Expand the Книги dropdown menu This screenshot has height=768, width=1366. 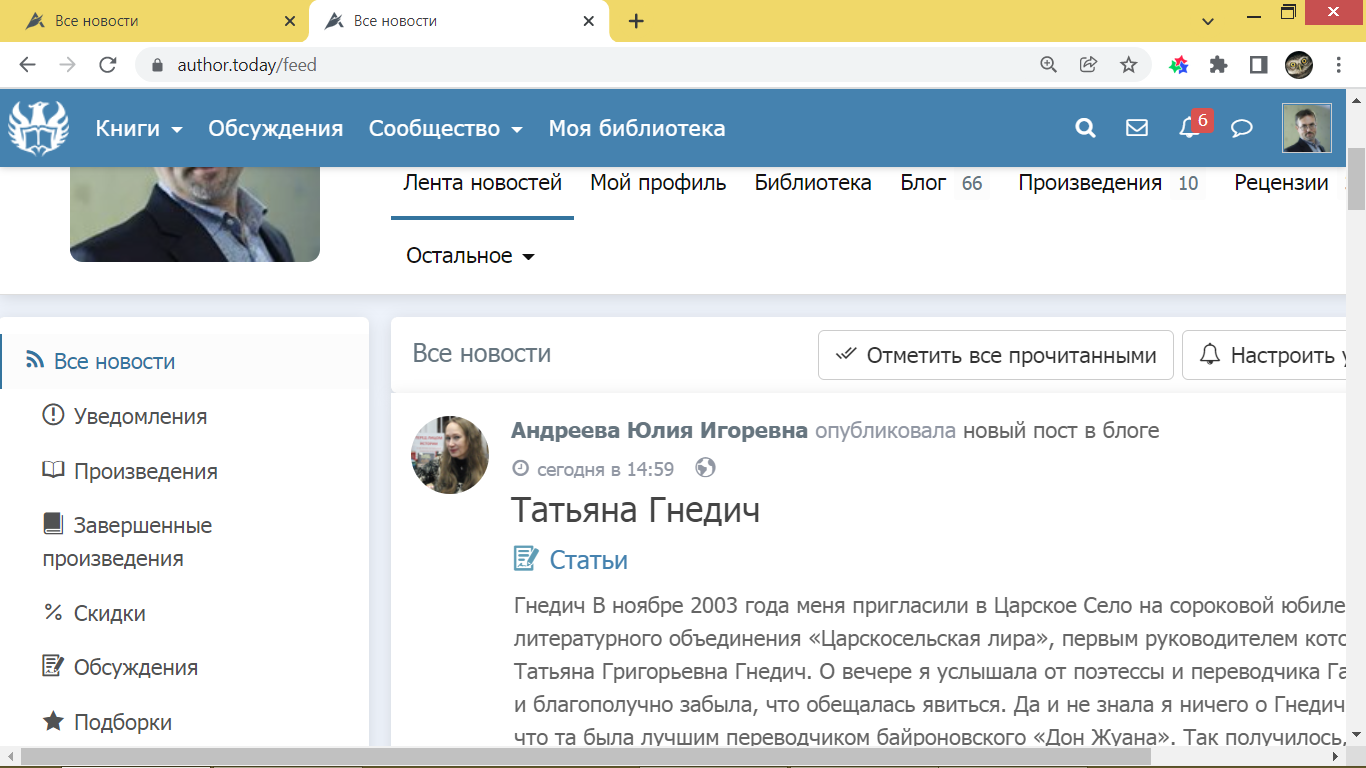[139, 129]
